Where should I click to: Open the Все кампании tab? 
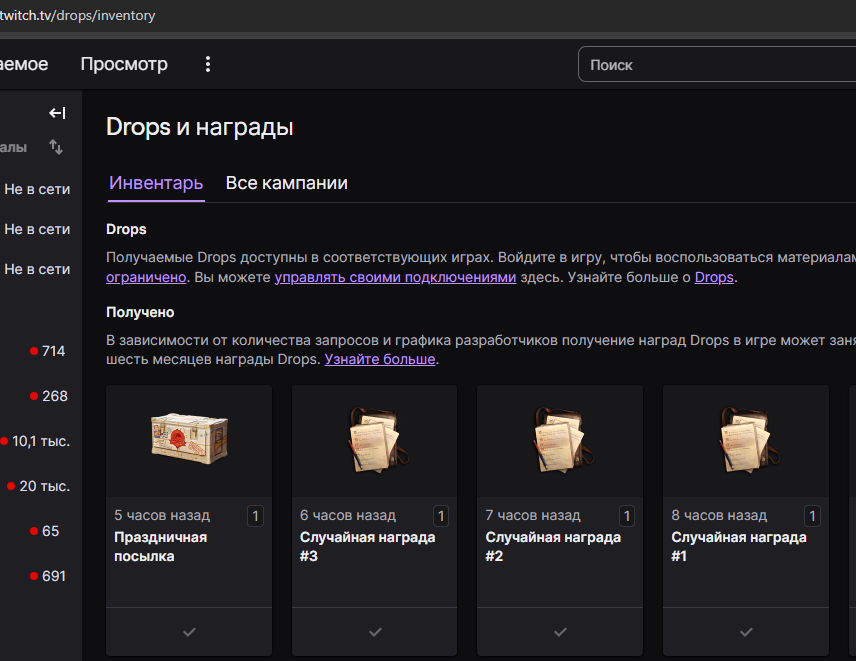pos(287,183)
